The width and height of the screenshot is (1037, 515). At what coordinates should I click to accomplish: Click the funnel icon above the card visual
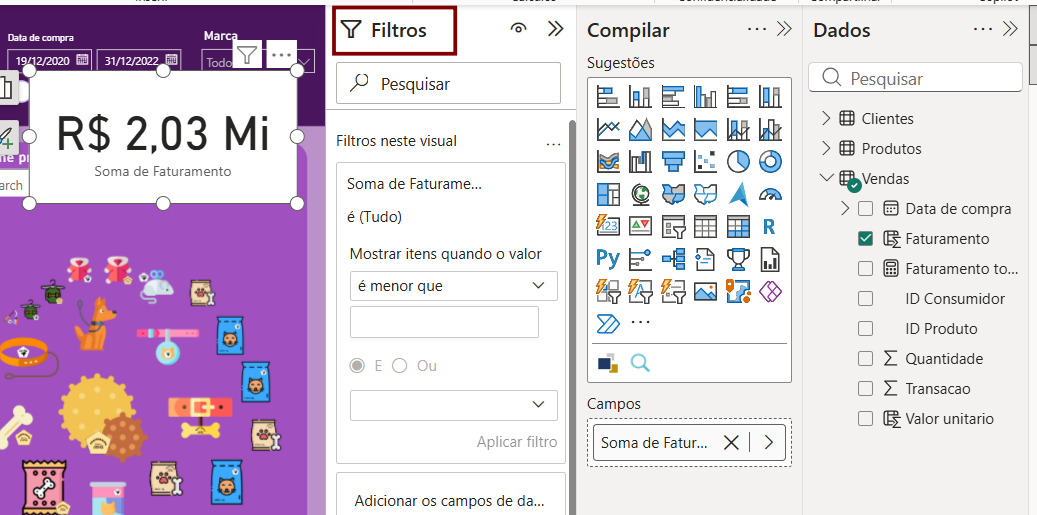pos(247,55)
